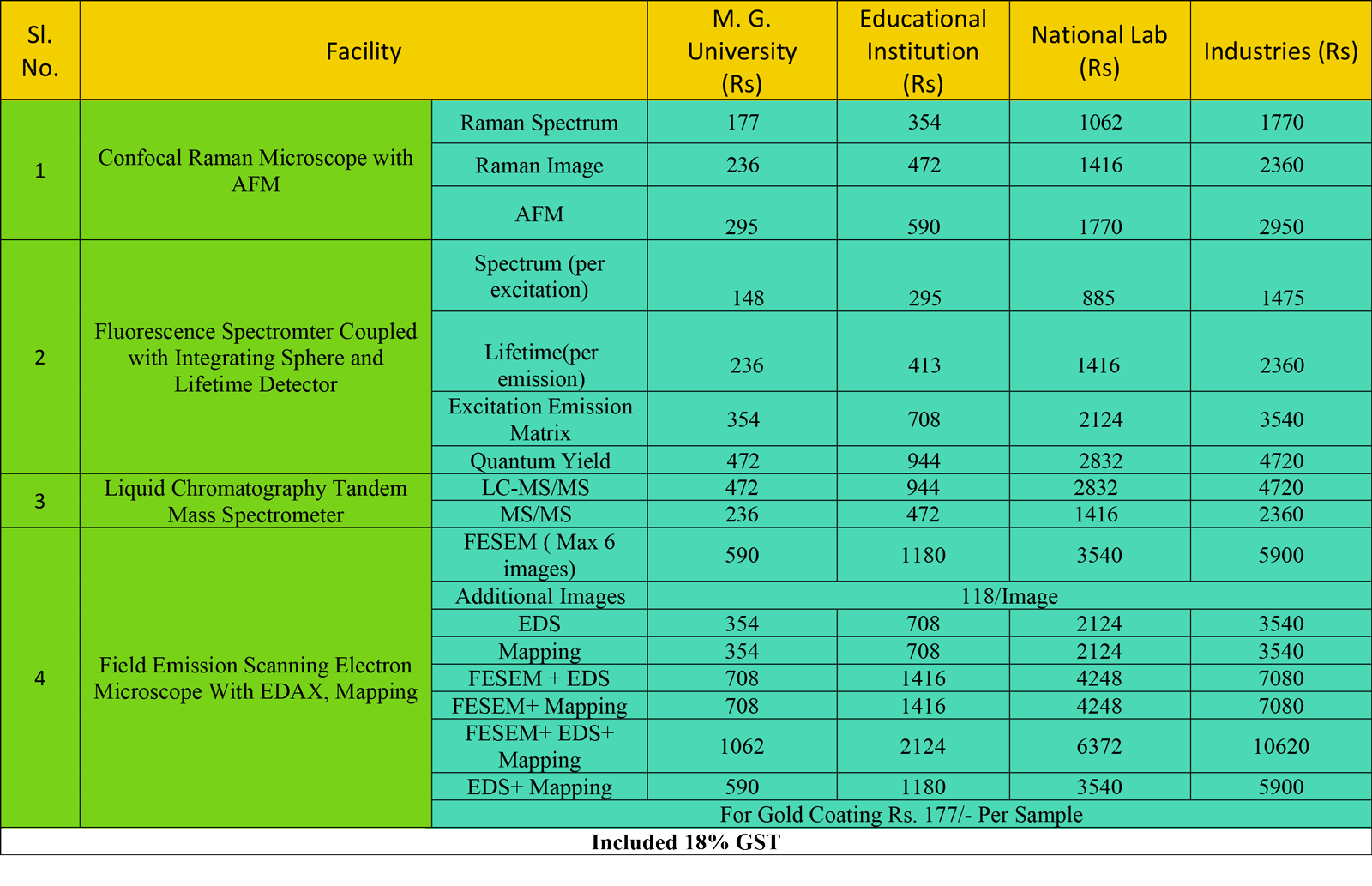
Task: Select 6372 in FESEM+ EDS+ Mapping row
Action: coord(1100,746)
